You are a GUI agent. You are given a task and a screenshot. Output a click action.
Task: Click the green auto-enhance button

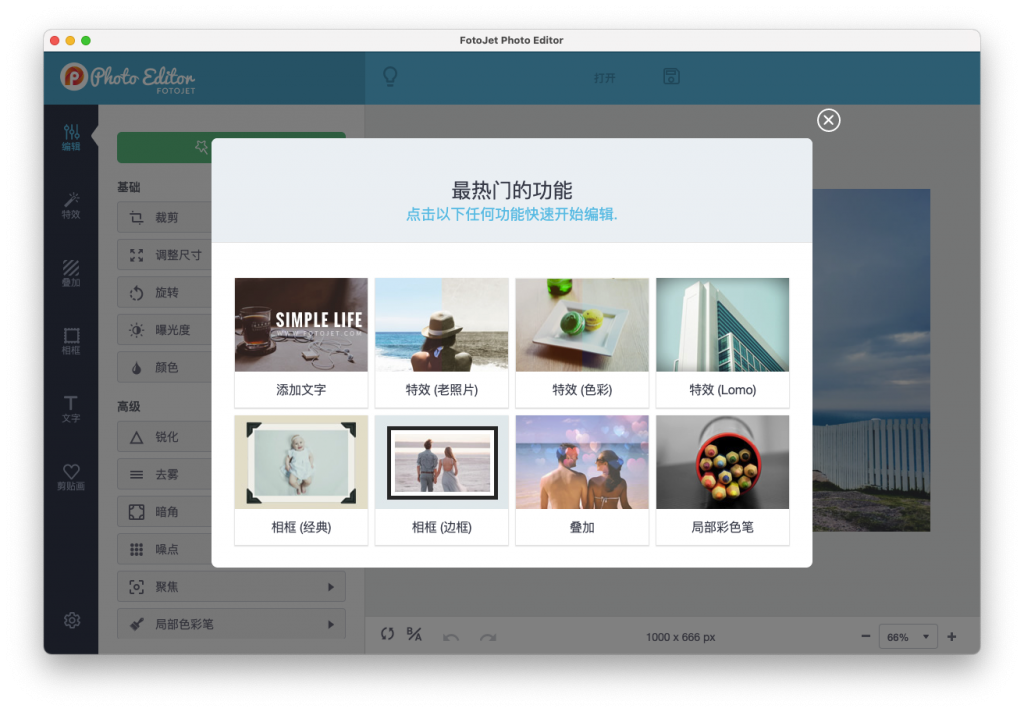pyautogui.click(x=165, y=148)
